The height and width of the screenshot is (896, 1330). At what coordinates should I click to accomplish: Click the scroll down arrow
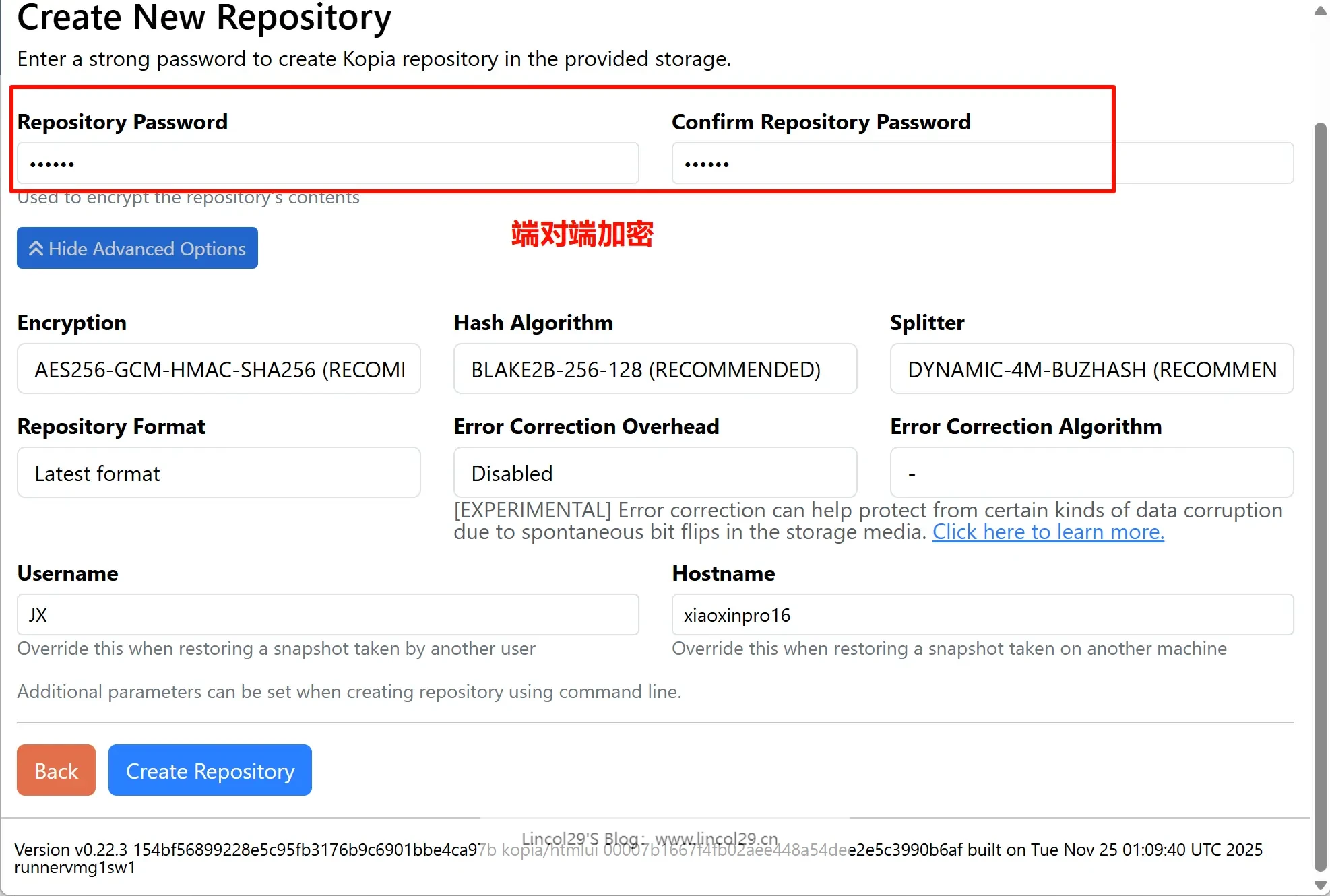(1321, 885)
